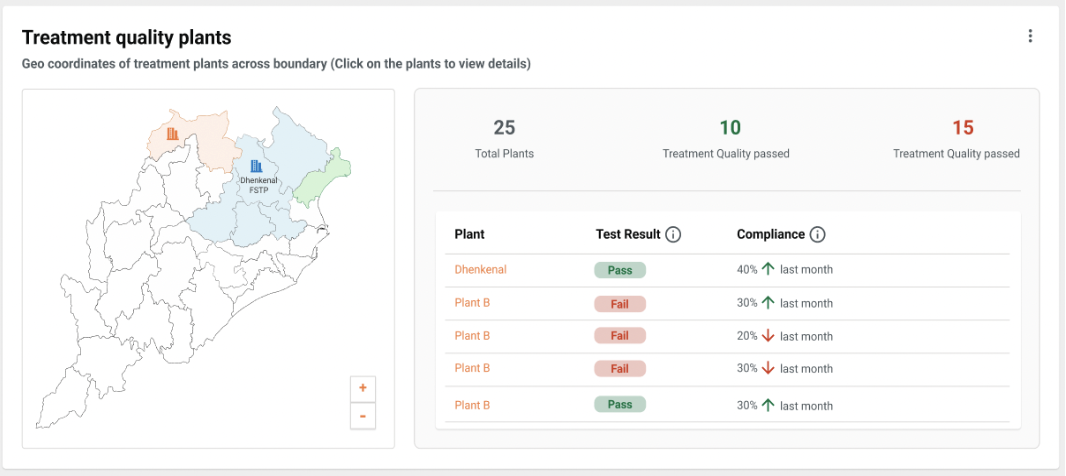The height and width of the screenshot is (476, 1066).
Task: Click the Test Result info icon
Action: 673,235
